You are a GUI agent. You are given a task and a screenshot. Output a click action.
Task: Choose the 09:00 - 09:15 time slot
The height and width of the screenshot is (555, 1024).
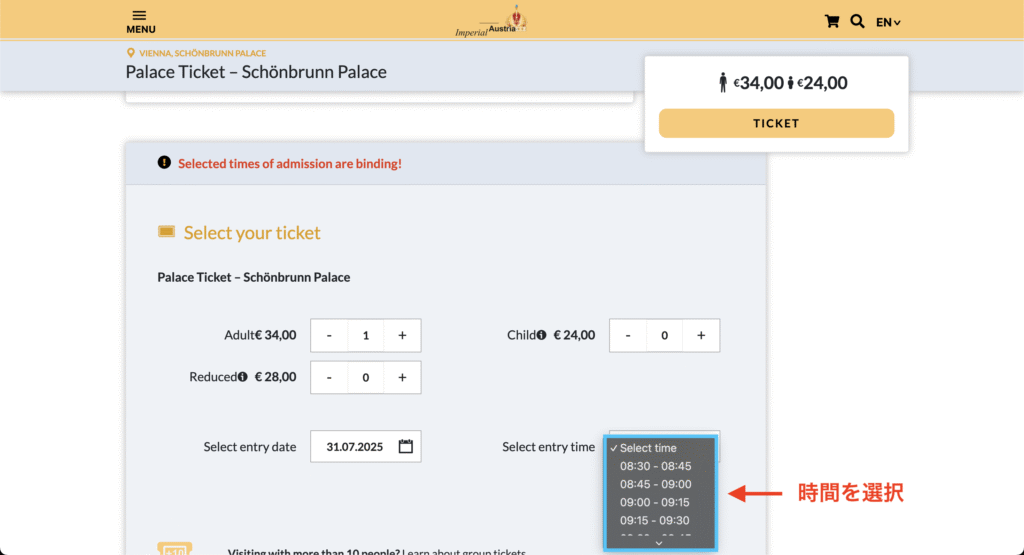[654, 502]
